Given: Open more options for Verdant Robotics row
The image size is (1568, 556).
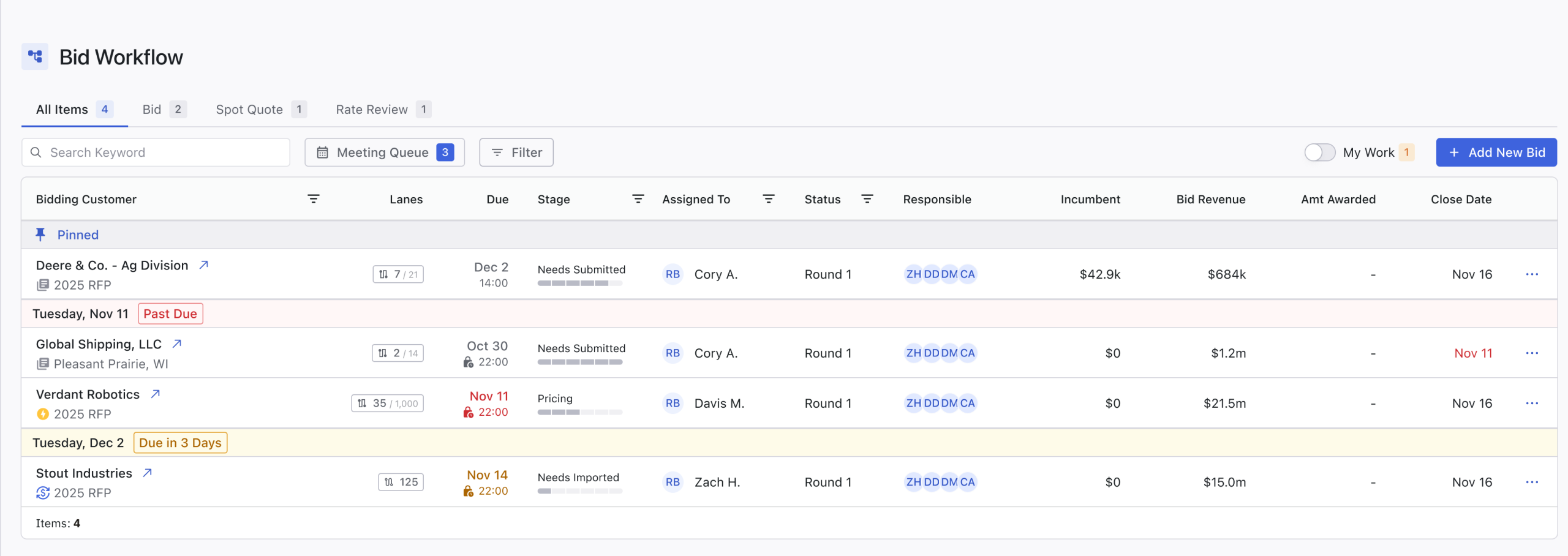Looking at the screenshot, I should click(1532, 404).
